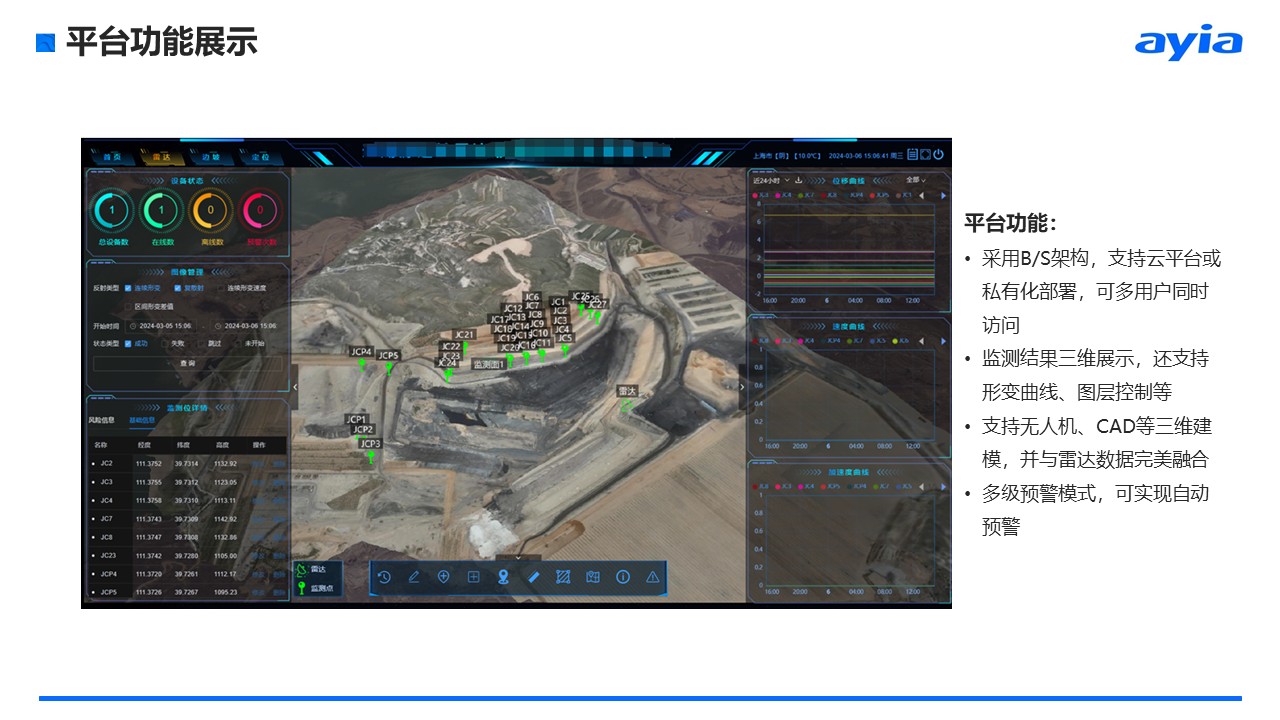
Task: Click the 查询 query button
Action: tap(187, 363)
